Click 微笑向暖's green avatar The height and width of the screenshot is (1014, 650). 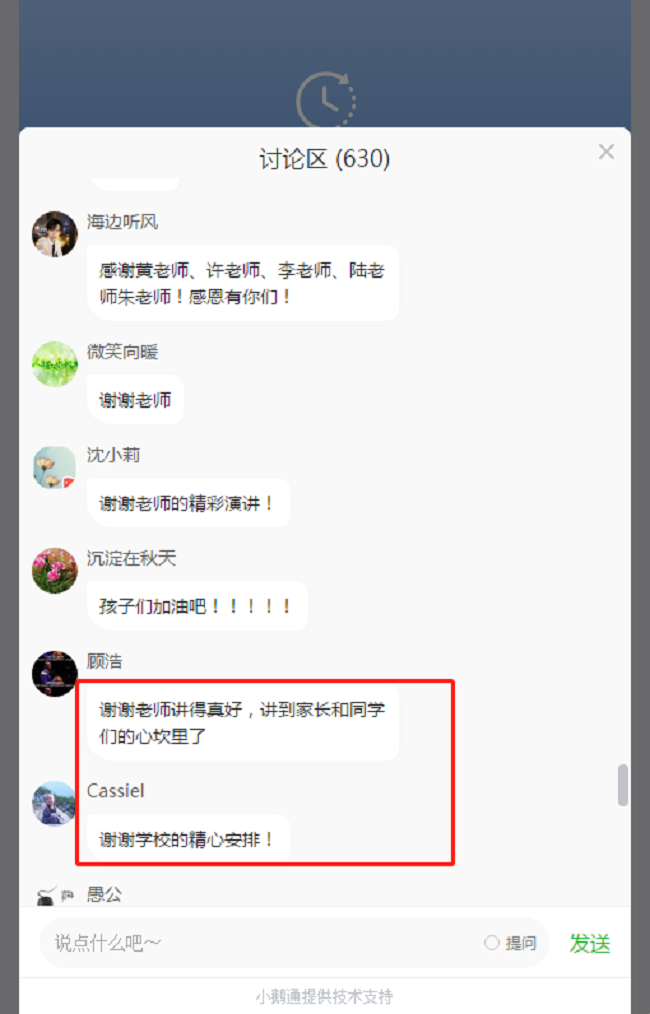(x=55, y=363)
